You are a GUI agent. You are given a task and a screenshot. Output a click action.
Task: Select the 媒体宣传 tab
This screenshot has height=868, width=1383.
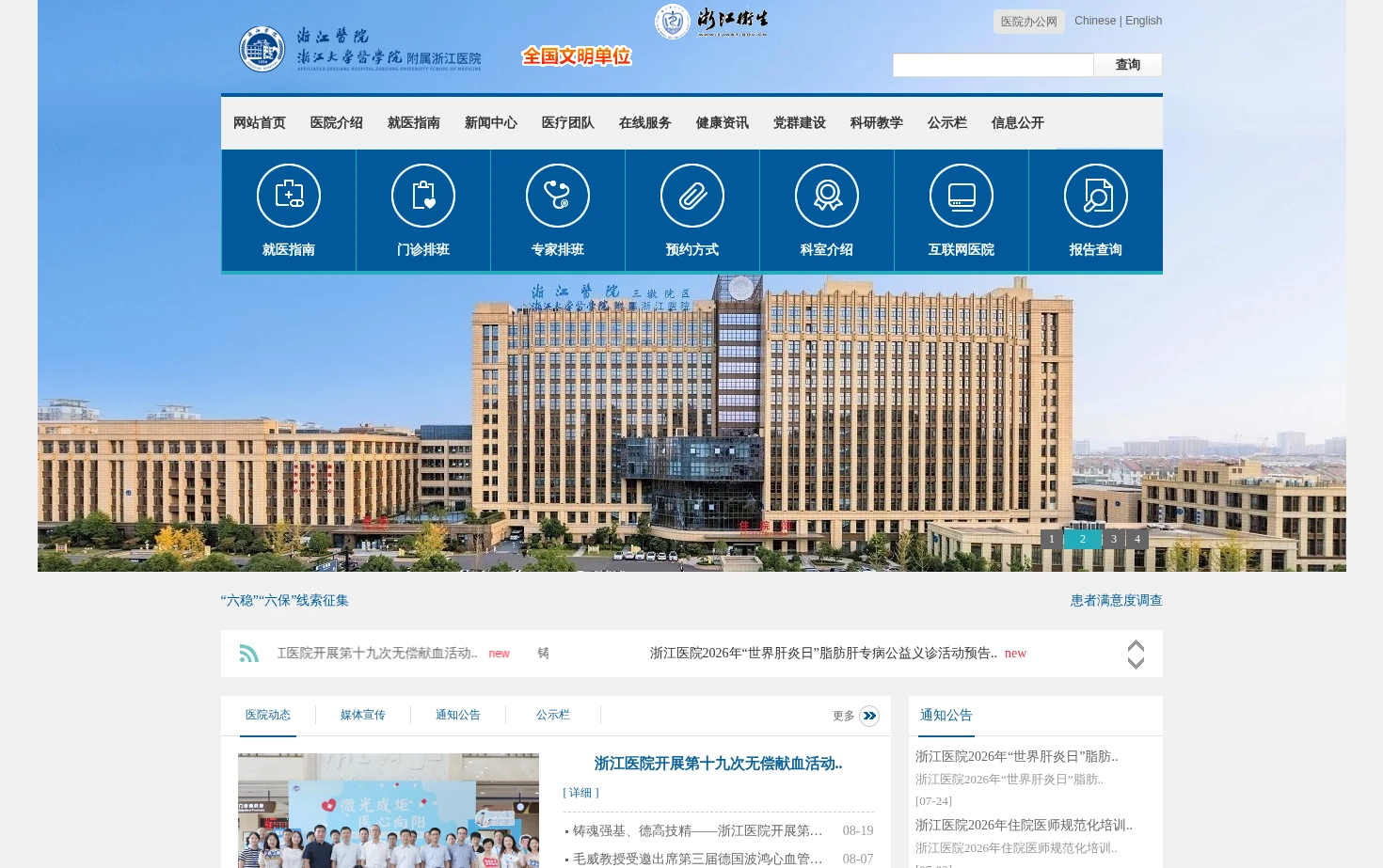coord(363,716)
